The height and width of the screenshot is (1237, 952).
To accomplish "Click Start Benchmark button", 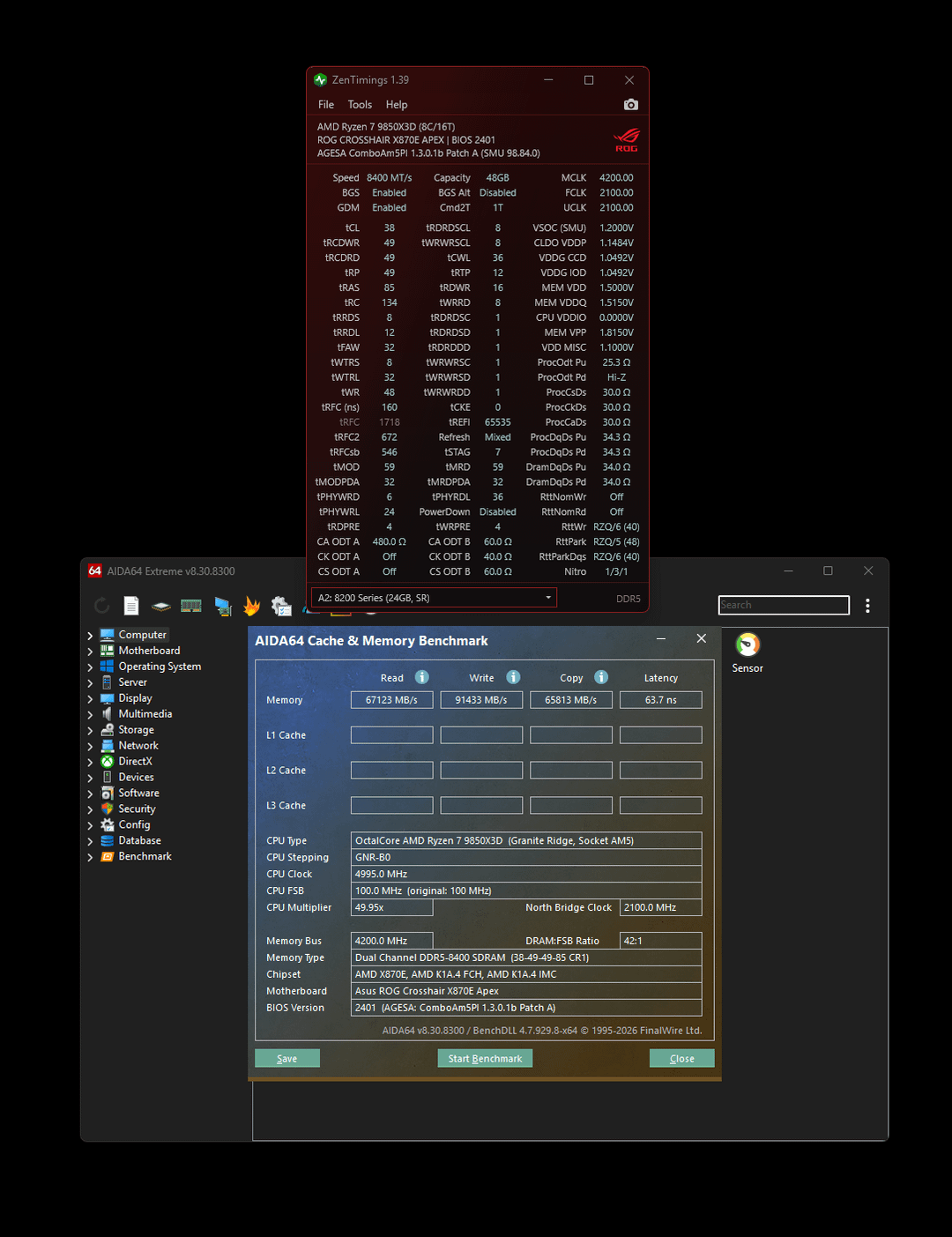I will pos(485,1058).
